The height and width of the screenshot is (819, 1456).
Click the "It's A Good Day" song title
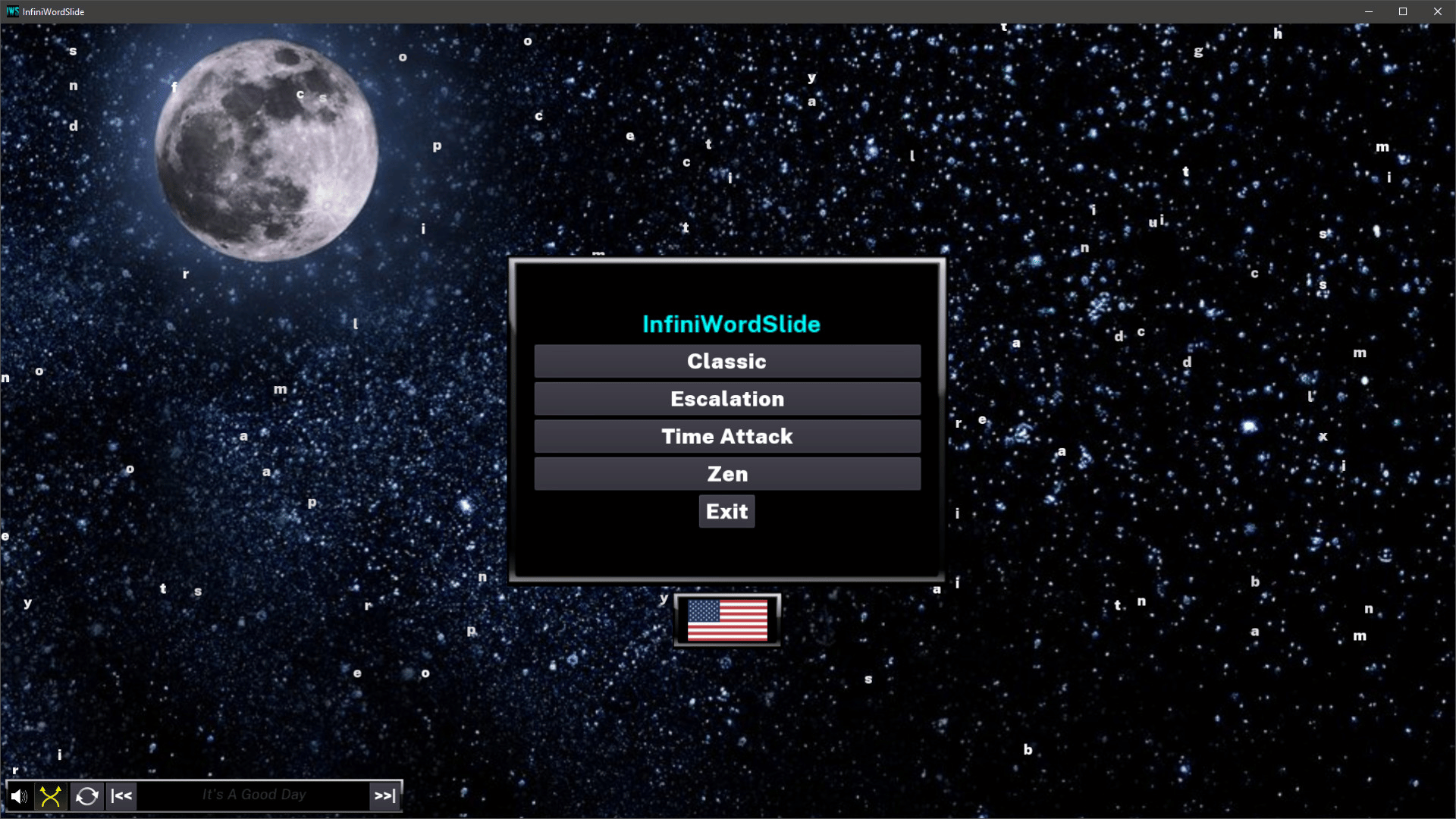pyautogui.click(x=254, y=795)
